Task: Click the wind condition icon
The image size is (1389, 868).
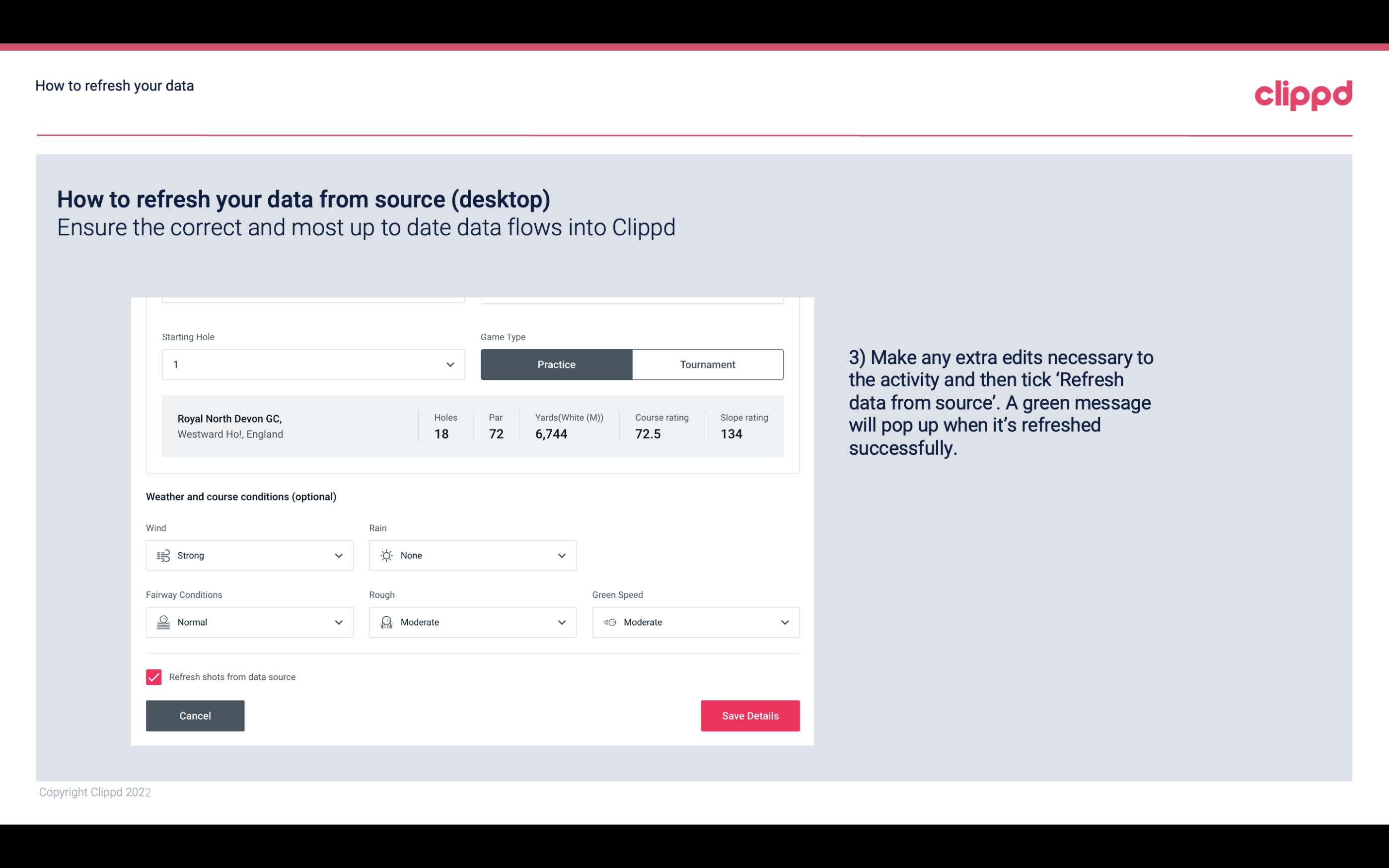Action: 162,555
